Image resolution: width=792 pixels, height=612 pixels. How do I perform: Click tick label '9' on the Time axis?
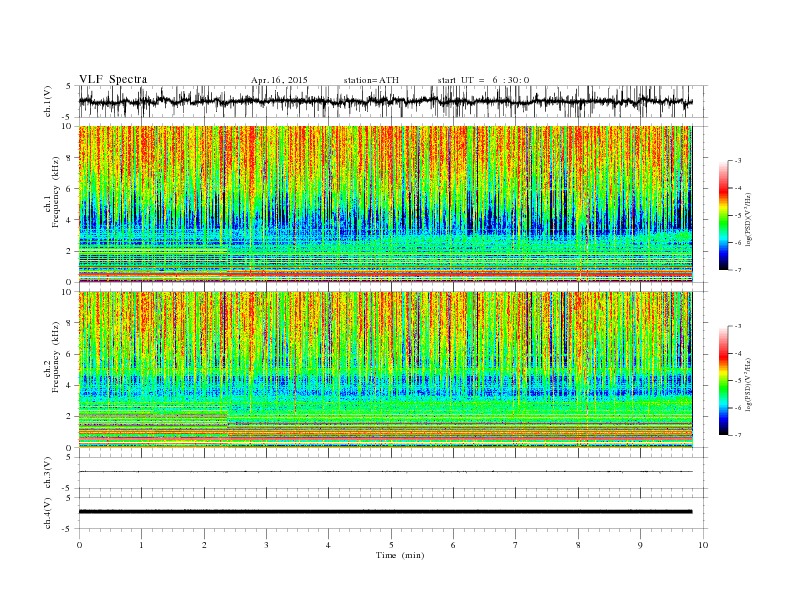click(x=640, y=545)
